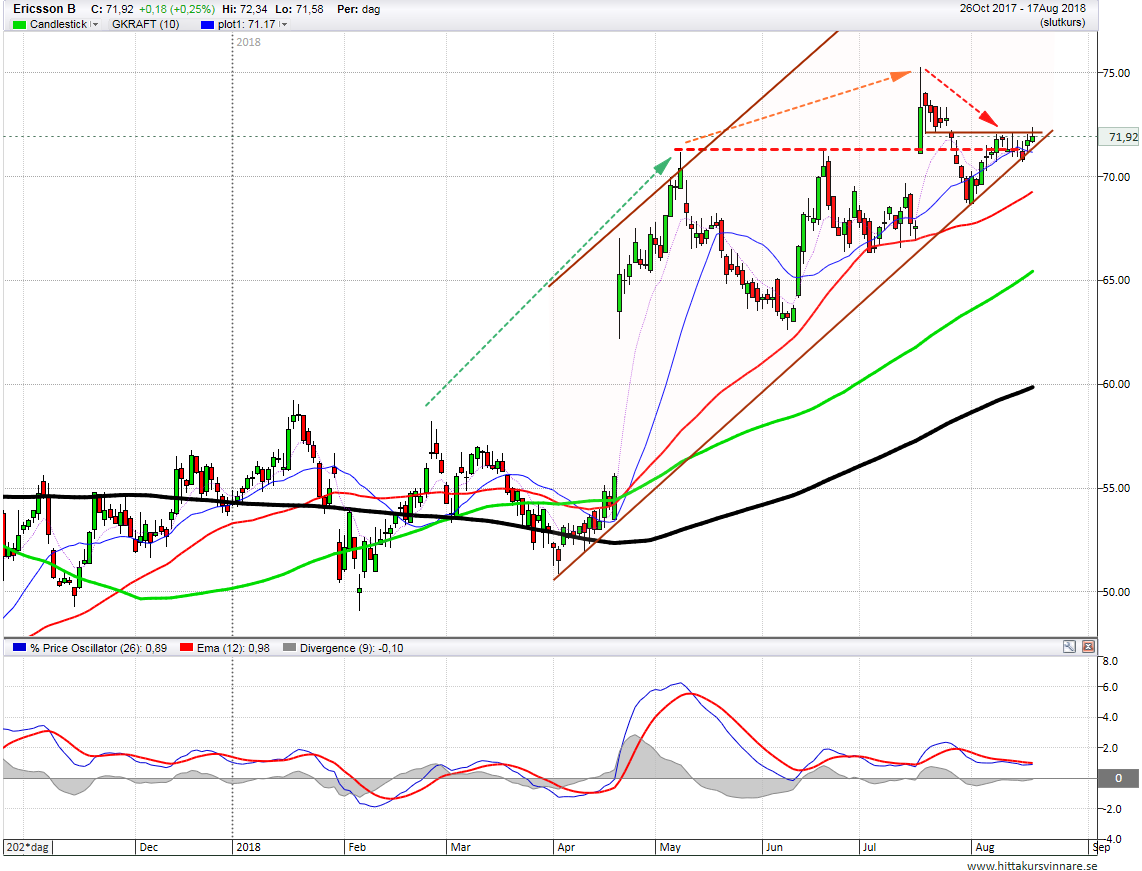Close the Price Oscillator panel

point(1088,647)
